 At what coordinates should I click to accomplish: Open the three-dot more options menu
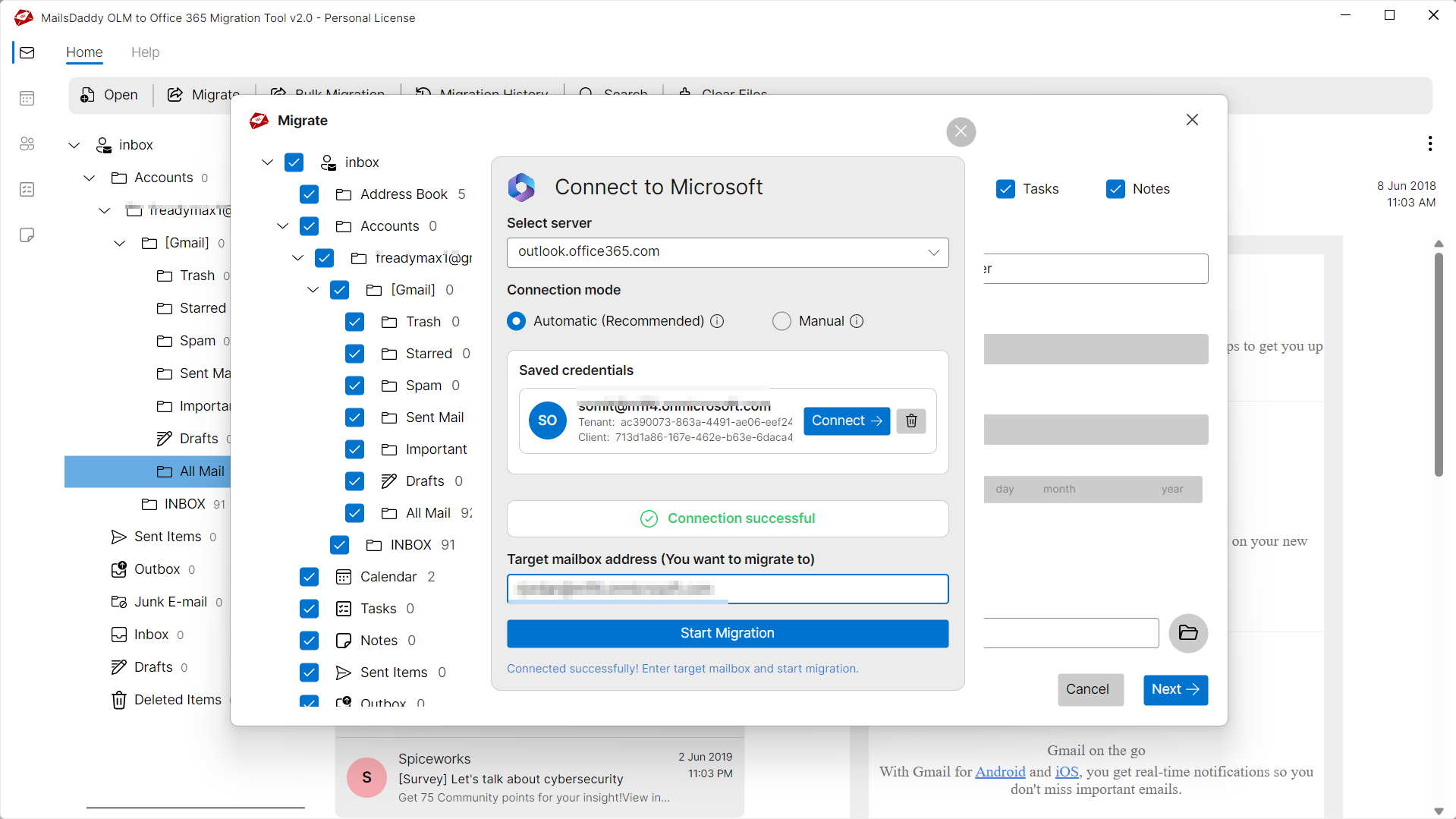pyautogui.click(x=1429, y=143)
